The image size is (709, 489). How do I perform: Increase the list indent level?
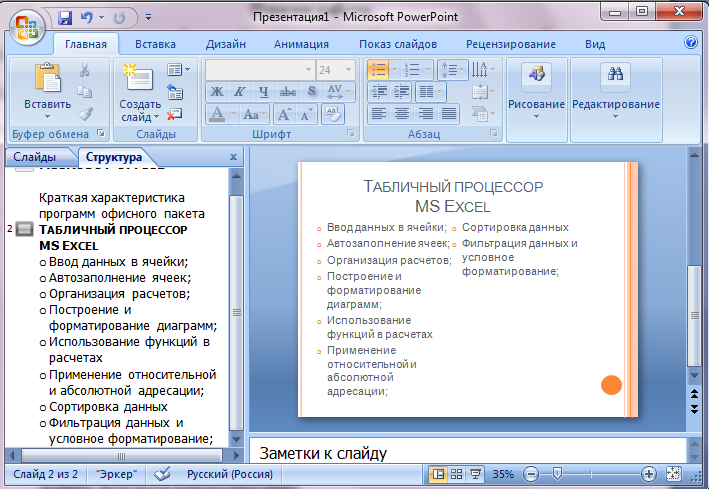coord(401,92)
